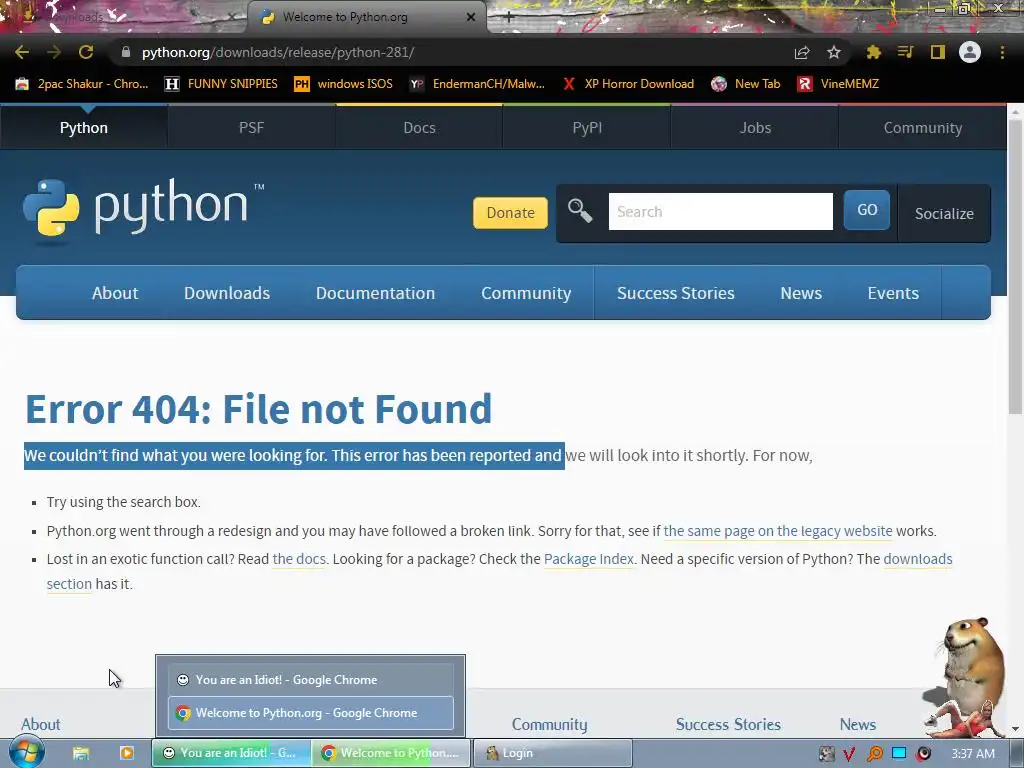This screenshot has height=768, width=1024.
Task: Open the media player taskbar icon
Action: click(127, 753)
